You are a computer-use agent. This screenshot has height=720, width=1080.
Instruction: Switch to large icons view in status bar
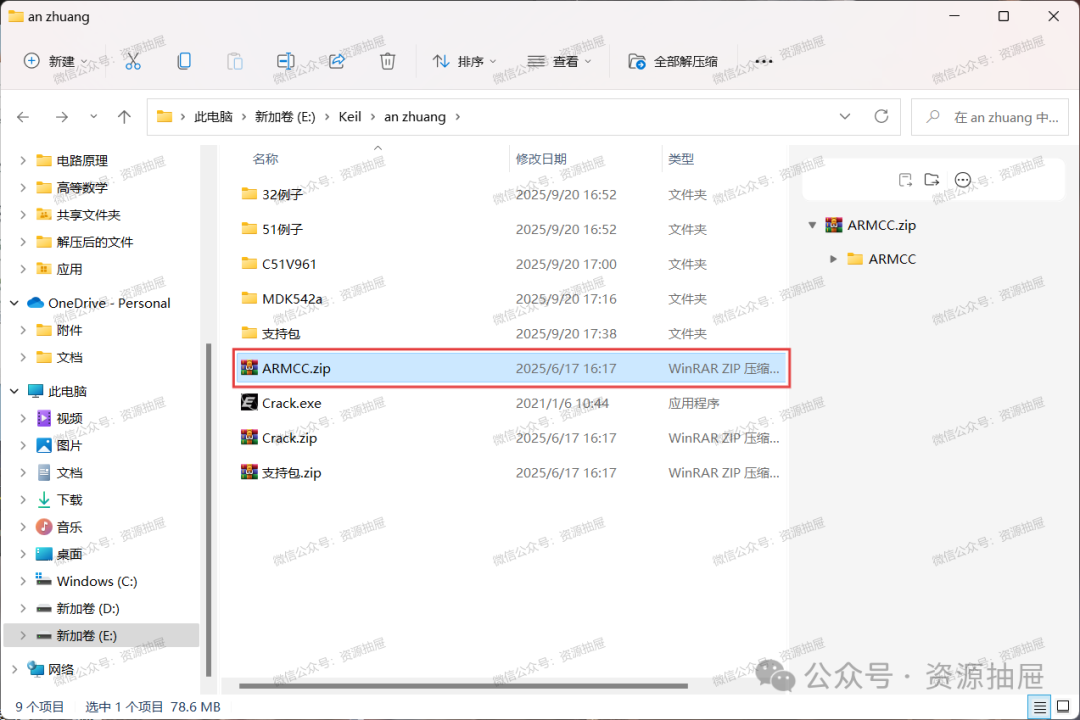coord(1063,706)
